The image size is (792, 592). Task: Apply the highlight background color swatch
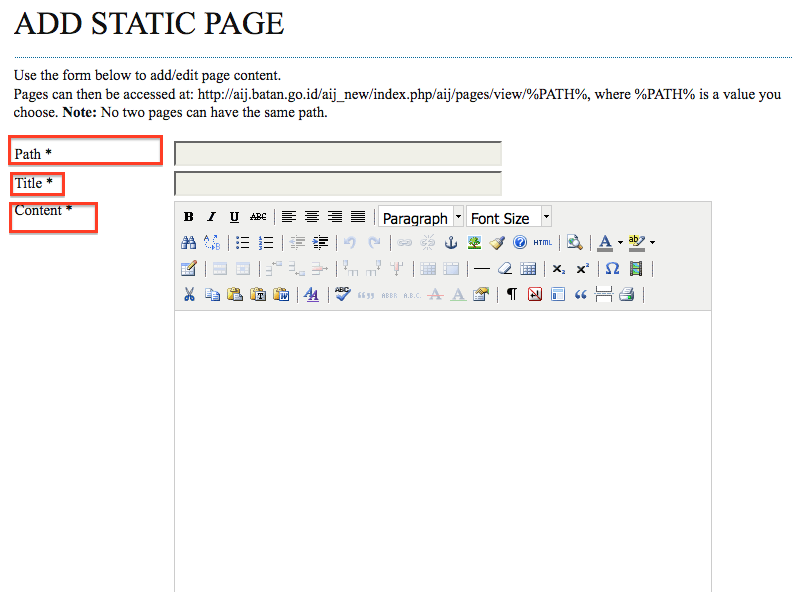[x=637, y=243]
